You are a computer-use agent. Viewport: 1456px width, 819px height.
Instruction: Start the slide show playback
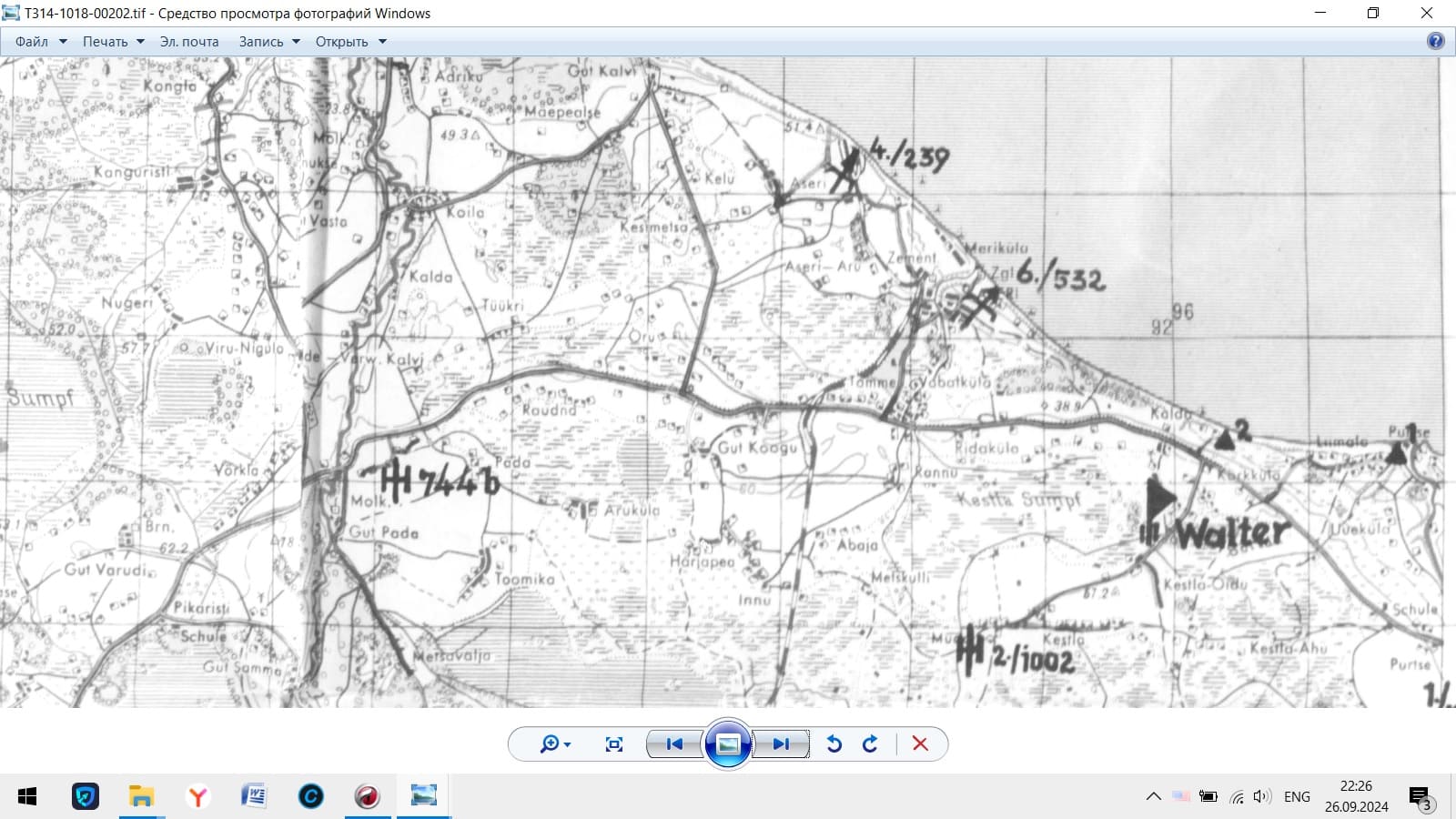click(728, 744)
